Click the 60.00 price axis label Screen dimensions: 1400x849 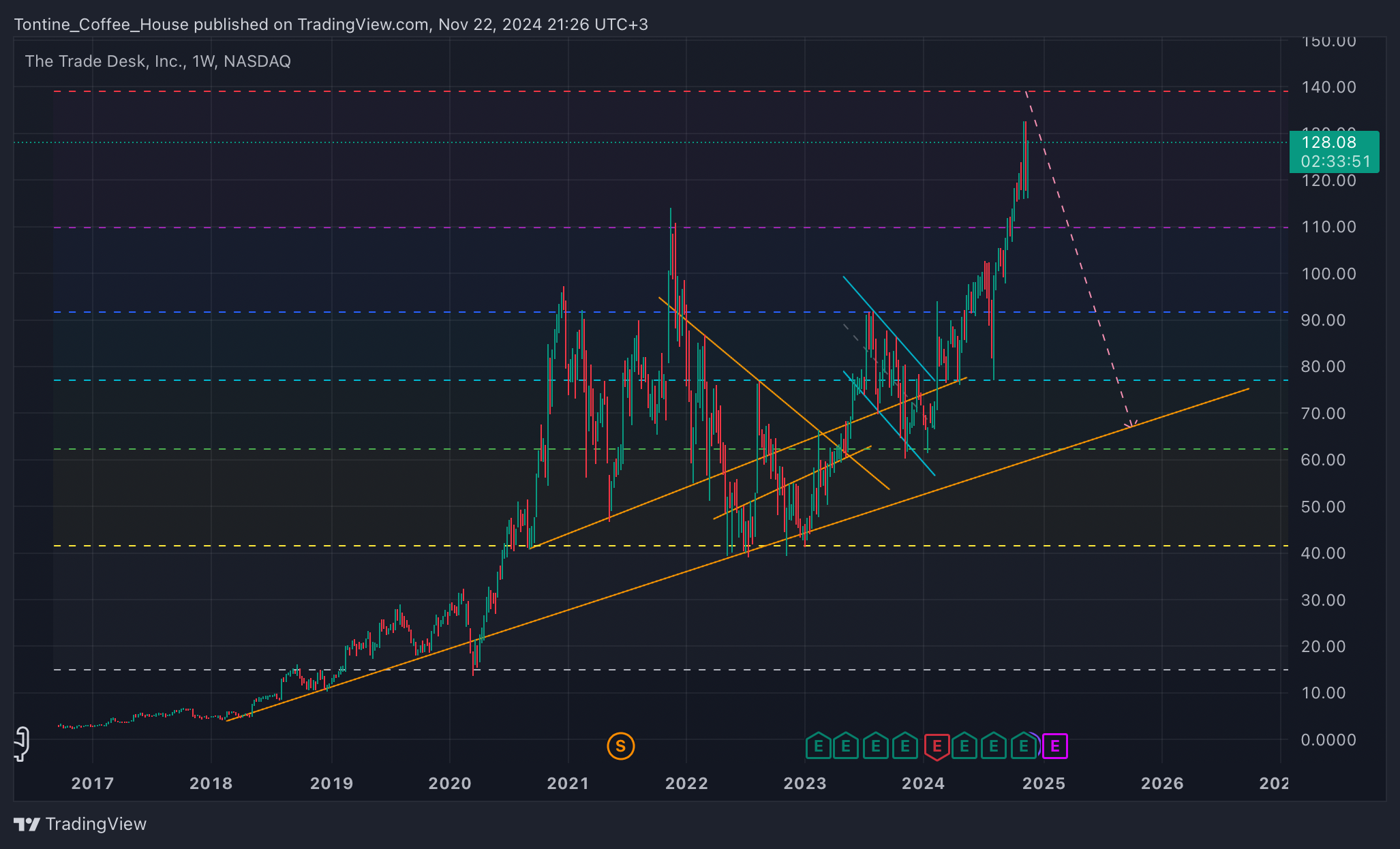(x=1323, y=460)
